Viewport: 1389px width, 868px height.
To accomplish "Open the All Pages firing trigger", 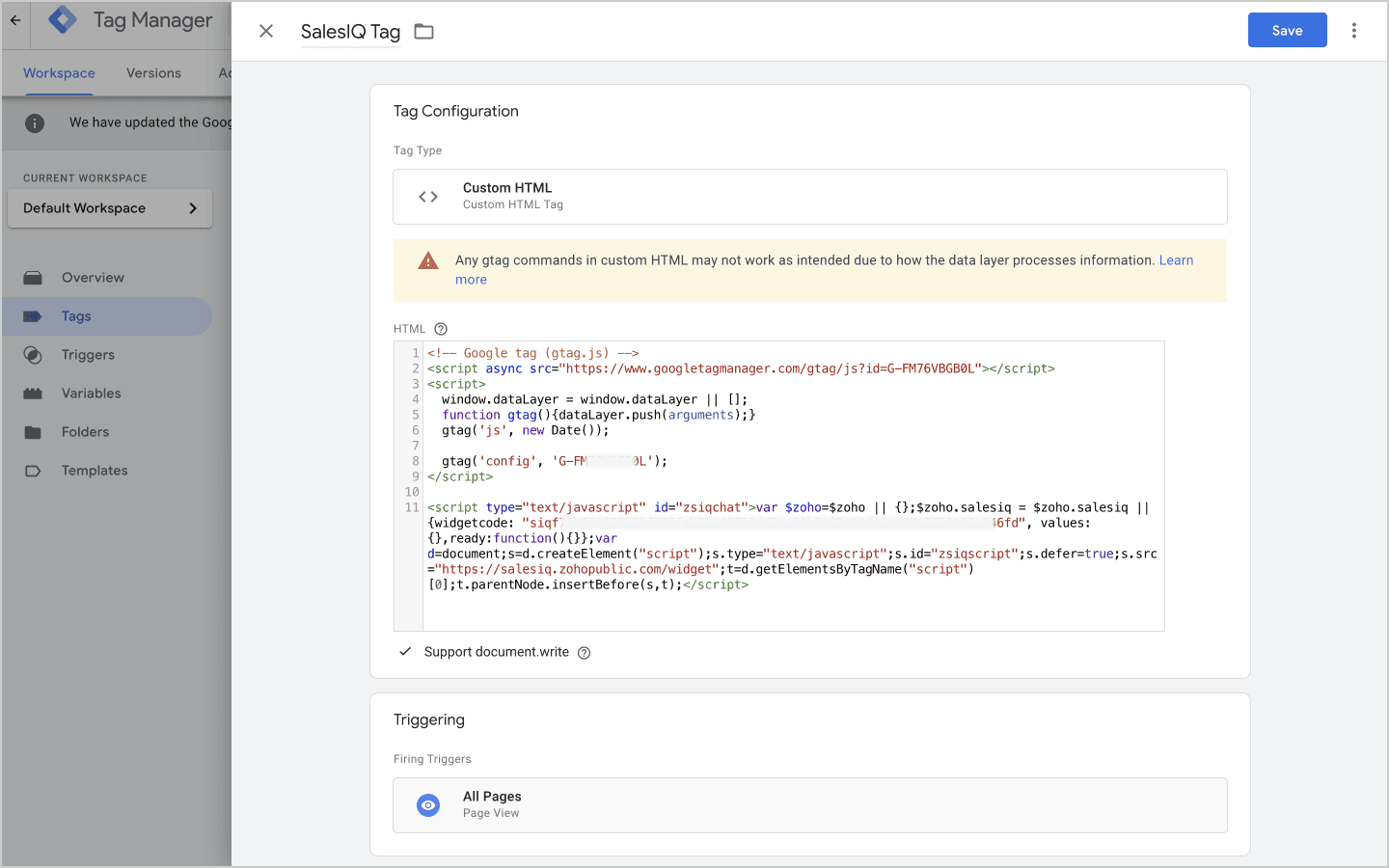I will coord(810,805).
